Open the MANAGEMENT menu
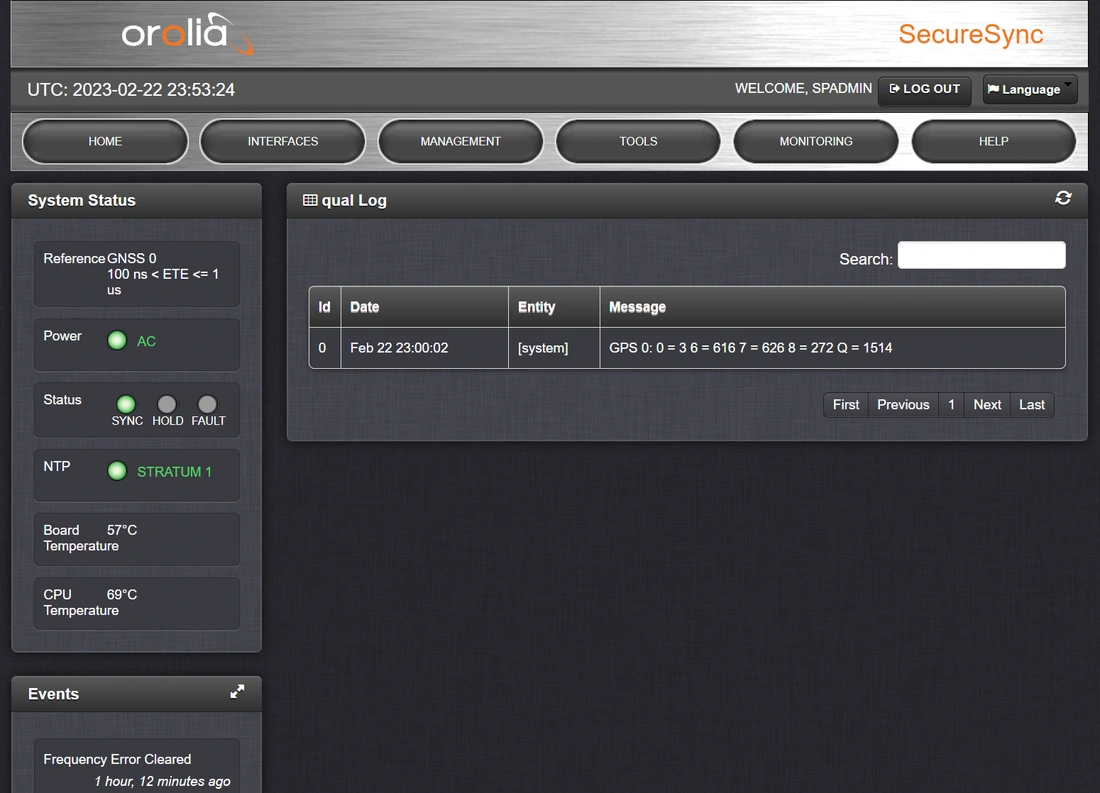 (460, 142)
